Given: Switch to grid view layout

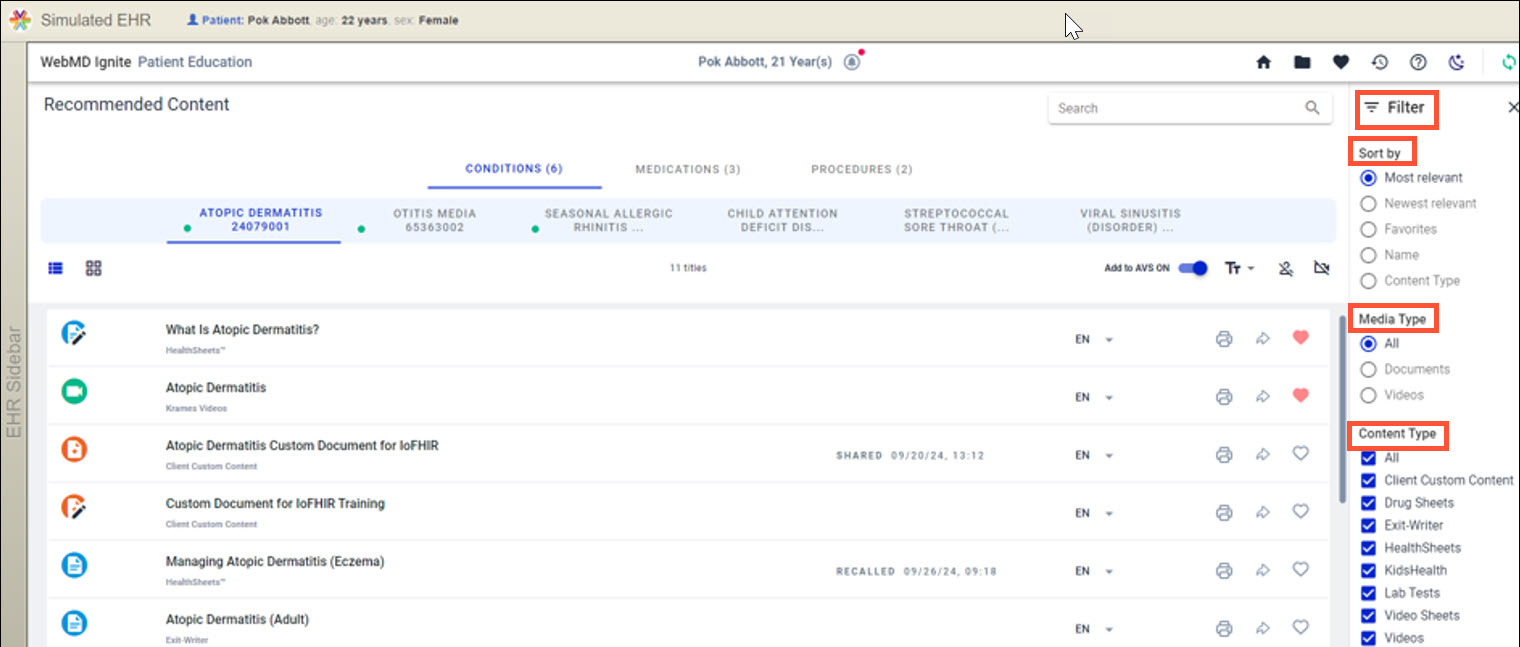Looking at the screenshot, I should coord(94,268).
